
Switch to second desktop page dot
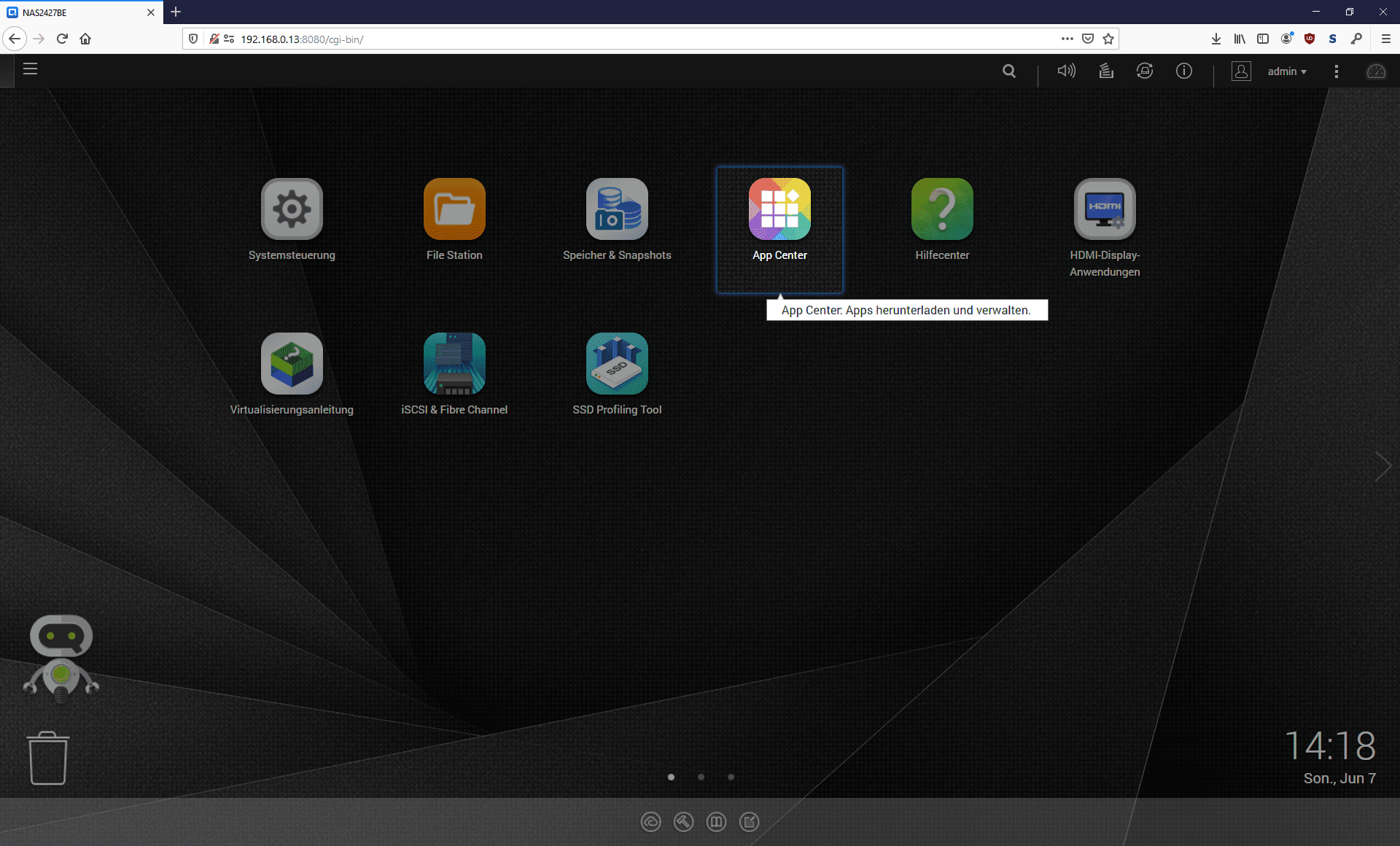point(701,777)
